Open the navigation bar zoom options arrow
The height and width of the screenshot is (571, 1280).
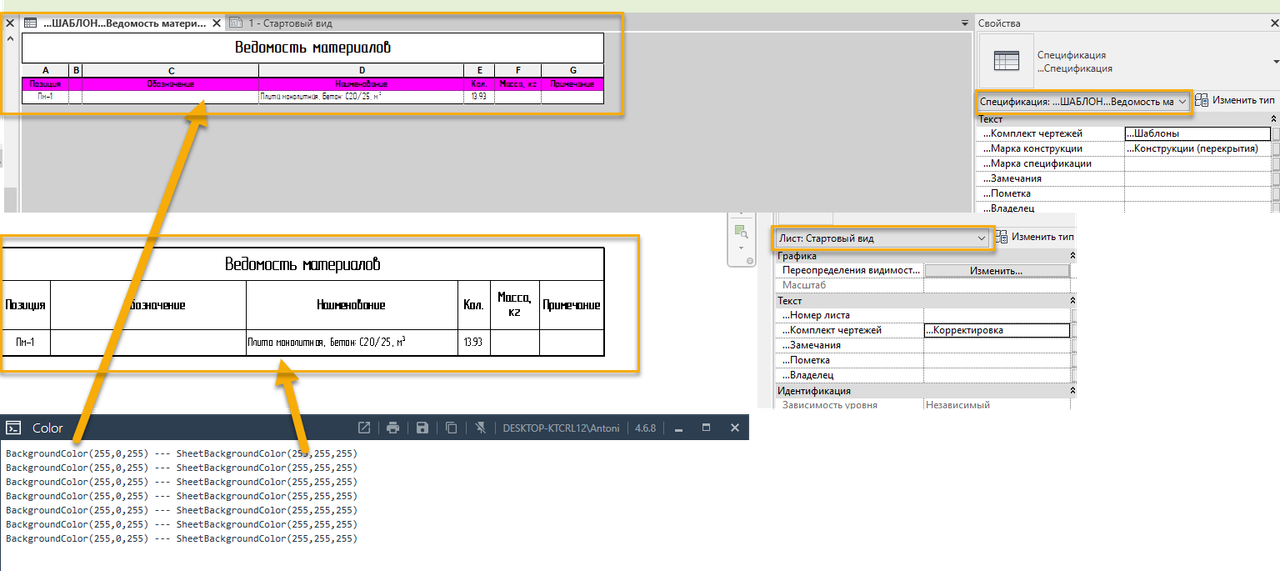[741, 247]
